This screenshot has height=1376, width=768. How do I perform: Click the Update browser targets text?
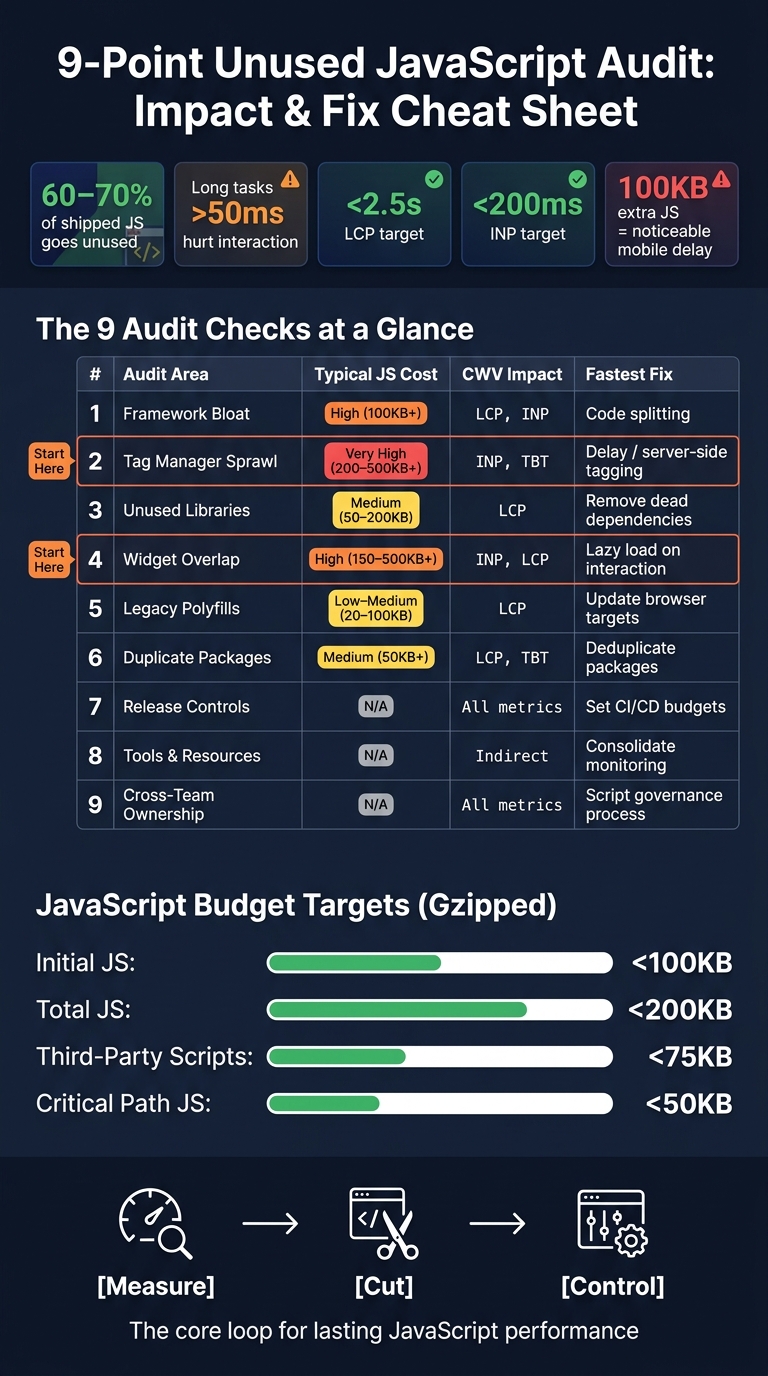tap(646, 608)
